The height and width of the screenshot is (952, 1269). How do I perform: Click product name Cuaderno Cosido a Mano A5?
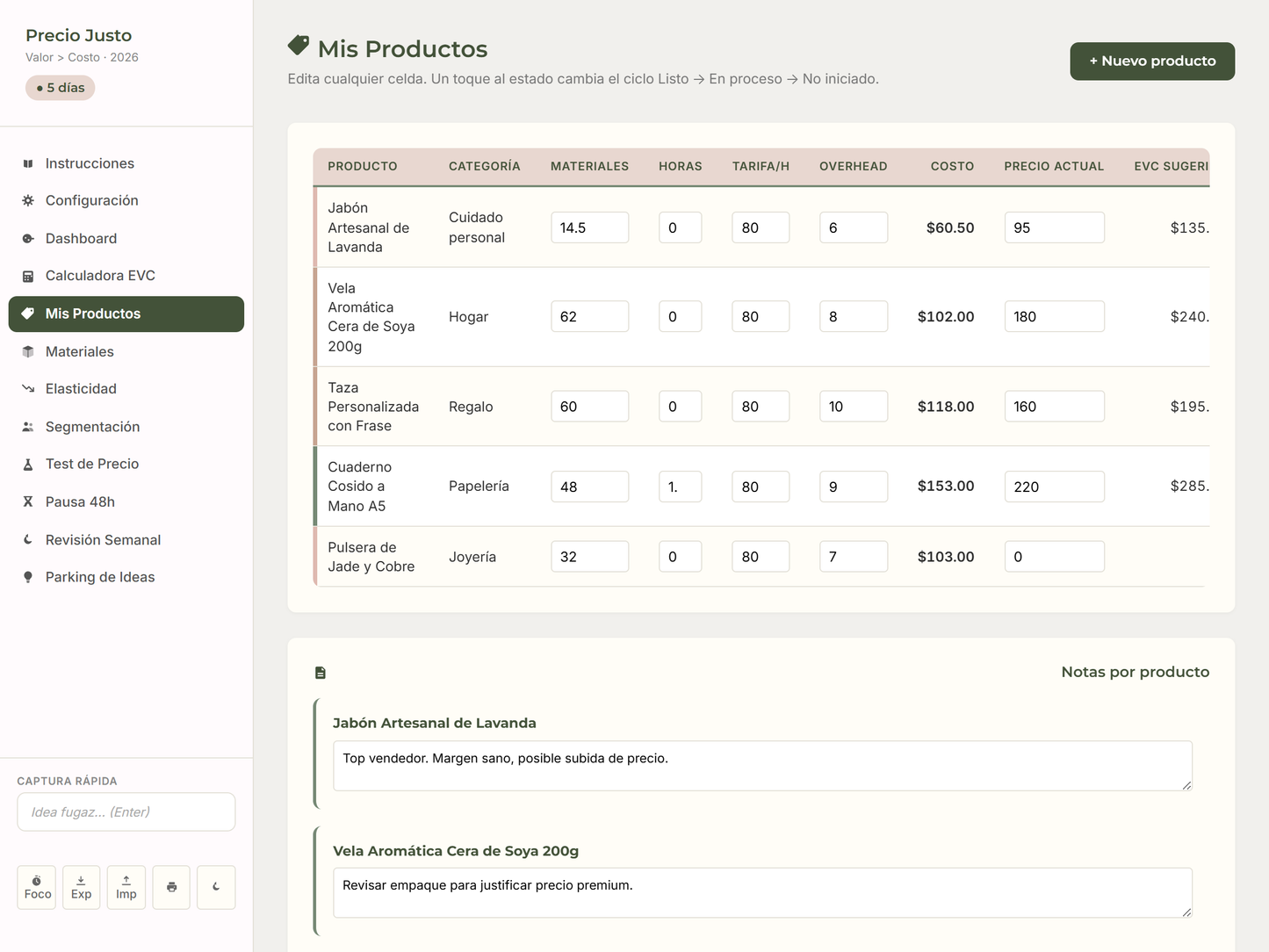click(x=360, y=487)
